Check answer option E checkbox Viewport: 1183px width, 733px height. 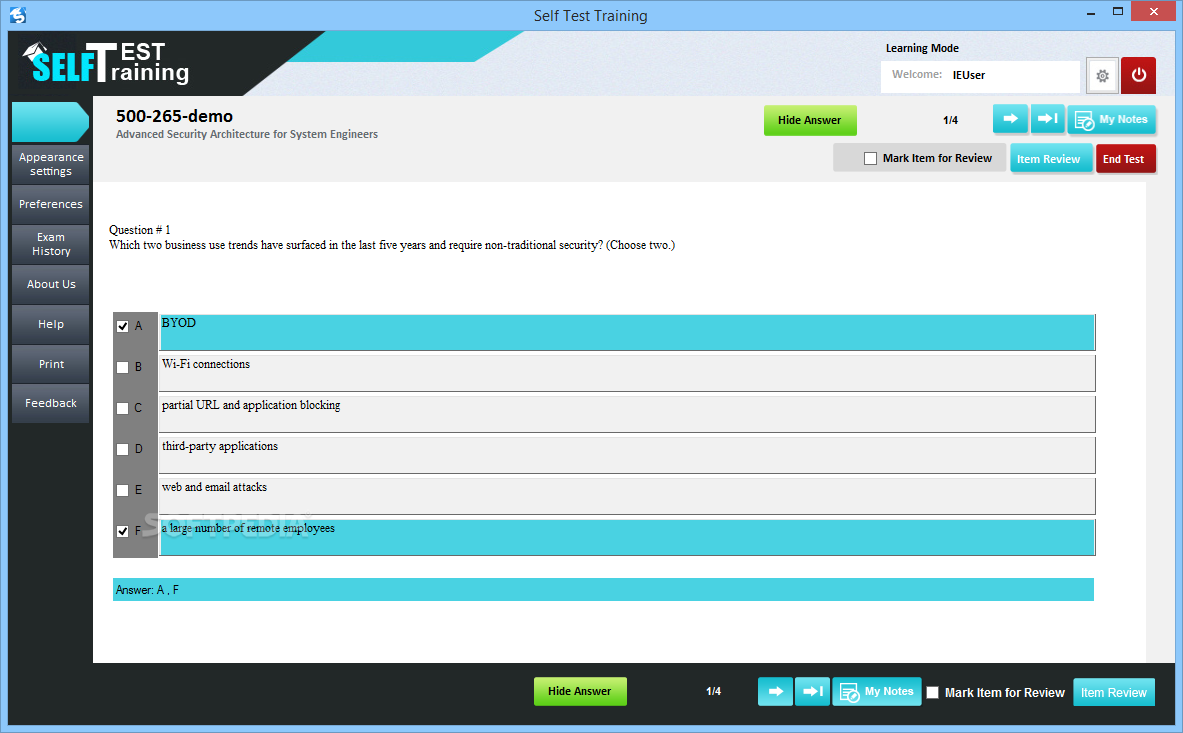[122, 490]
